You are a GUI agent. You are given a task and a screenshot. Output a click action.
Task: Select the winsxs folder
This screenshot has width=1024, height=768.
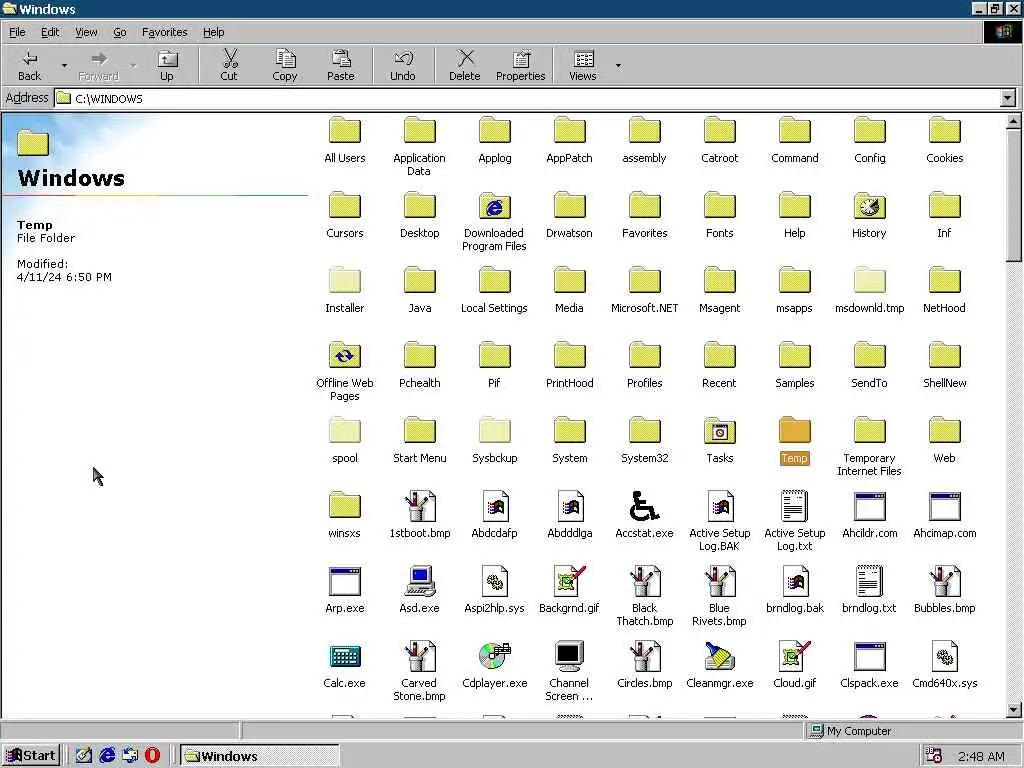[345, 515]
